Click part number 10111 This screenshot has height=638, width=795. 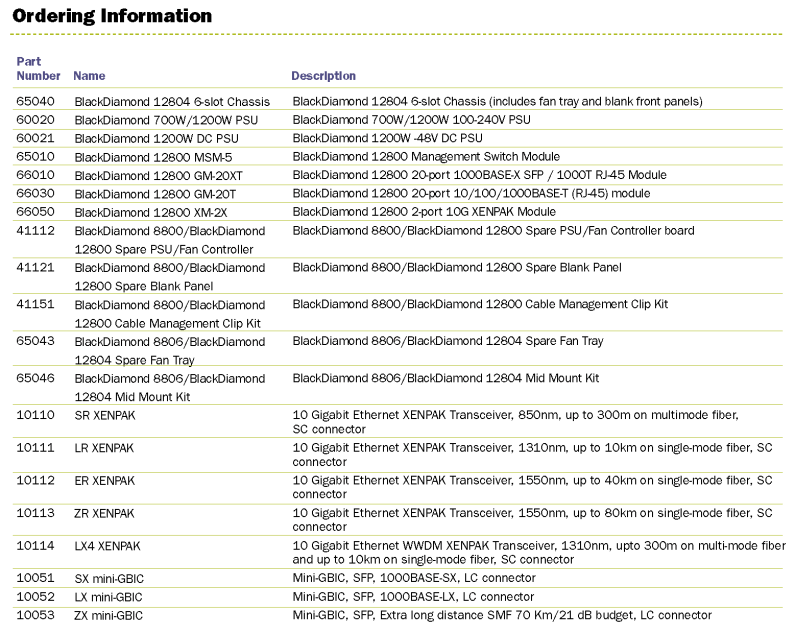point(35,448)
